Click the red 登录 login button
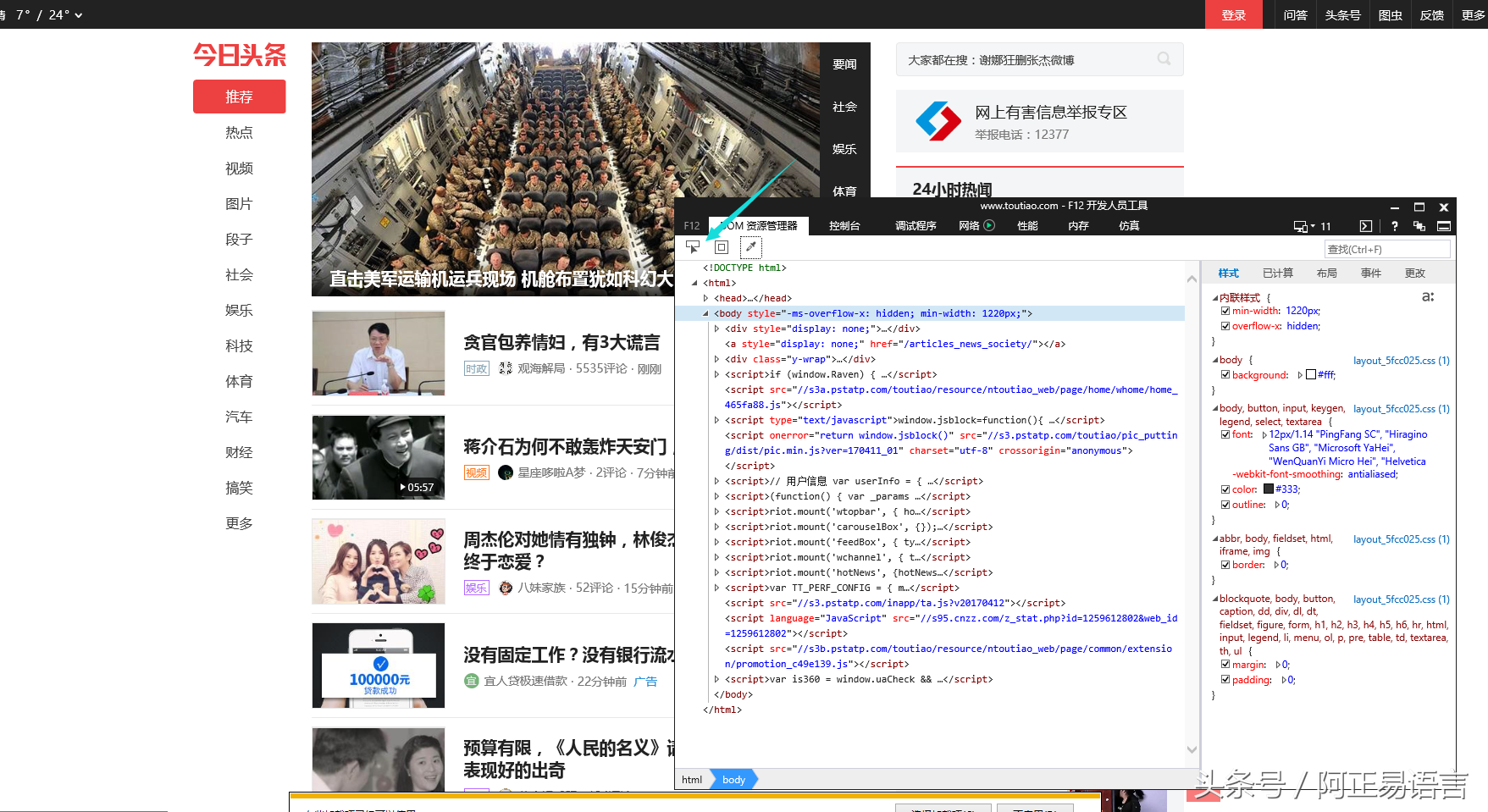 coord(1233,14)
